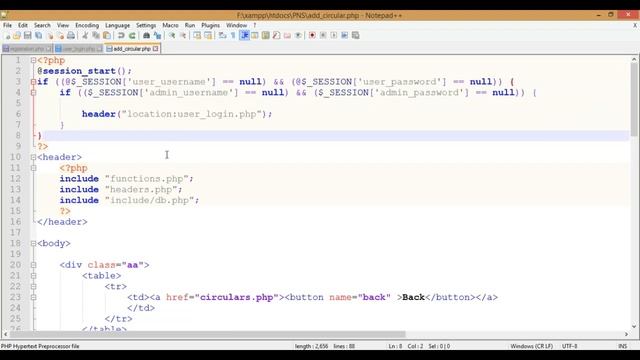
Task: Click line number 12 in margin
Action: pyautogui.click(x=15, y=179)
